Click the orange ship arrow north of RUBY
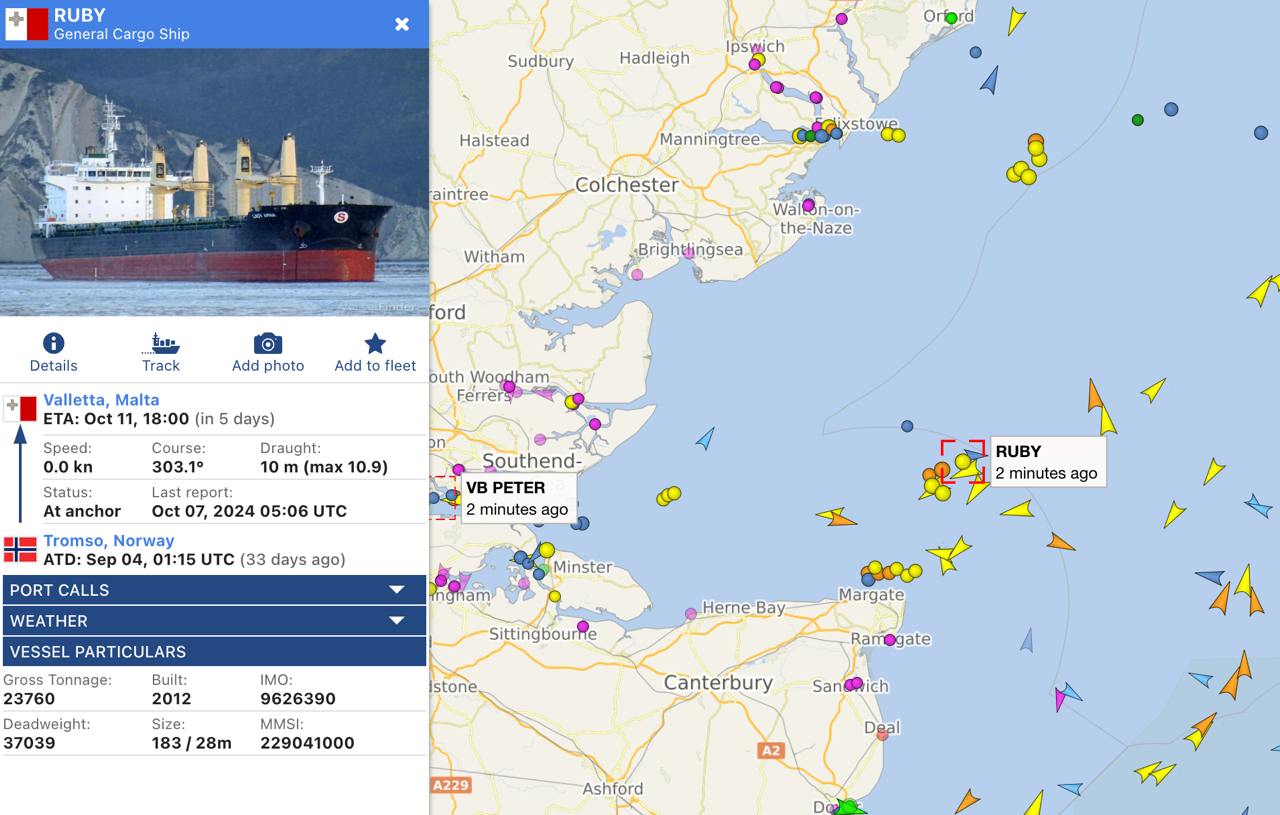1280x815 pixels. [x=1094, y=394]
